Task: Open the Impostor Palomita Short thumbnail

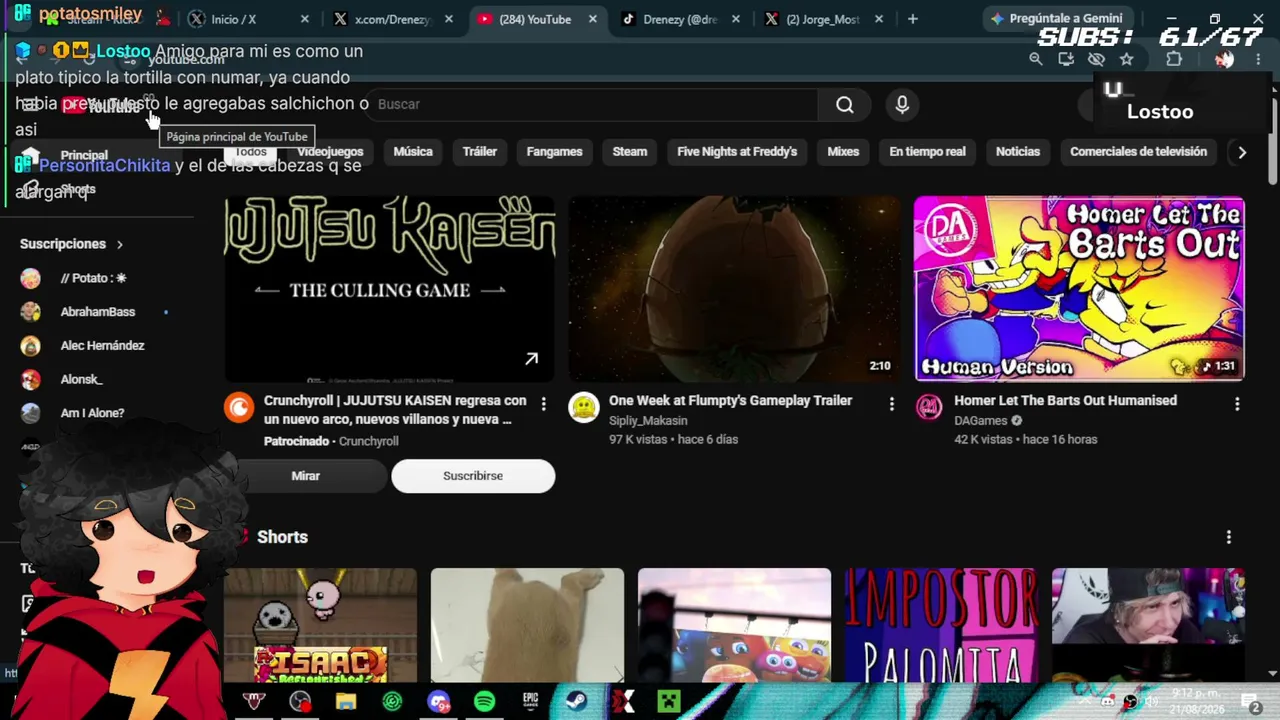Action: pyautogui.click(x=941, y=625)
